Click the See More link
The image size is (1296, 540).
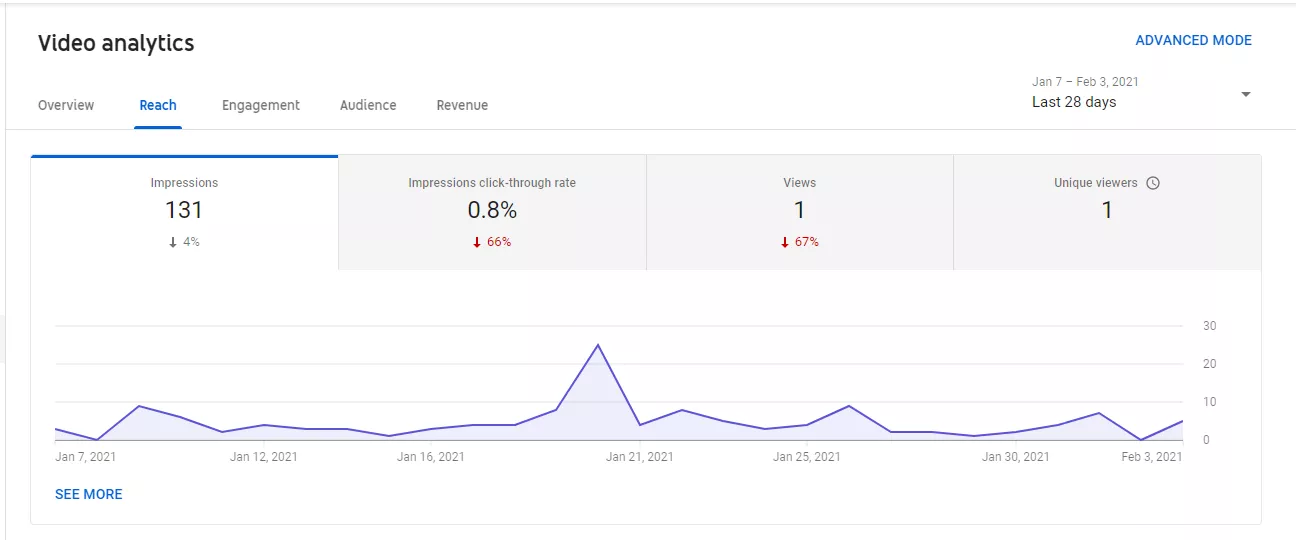coord(89,494)
